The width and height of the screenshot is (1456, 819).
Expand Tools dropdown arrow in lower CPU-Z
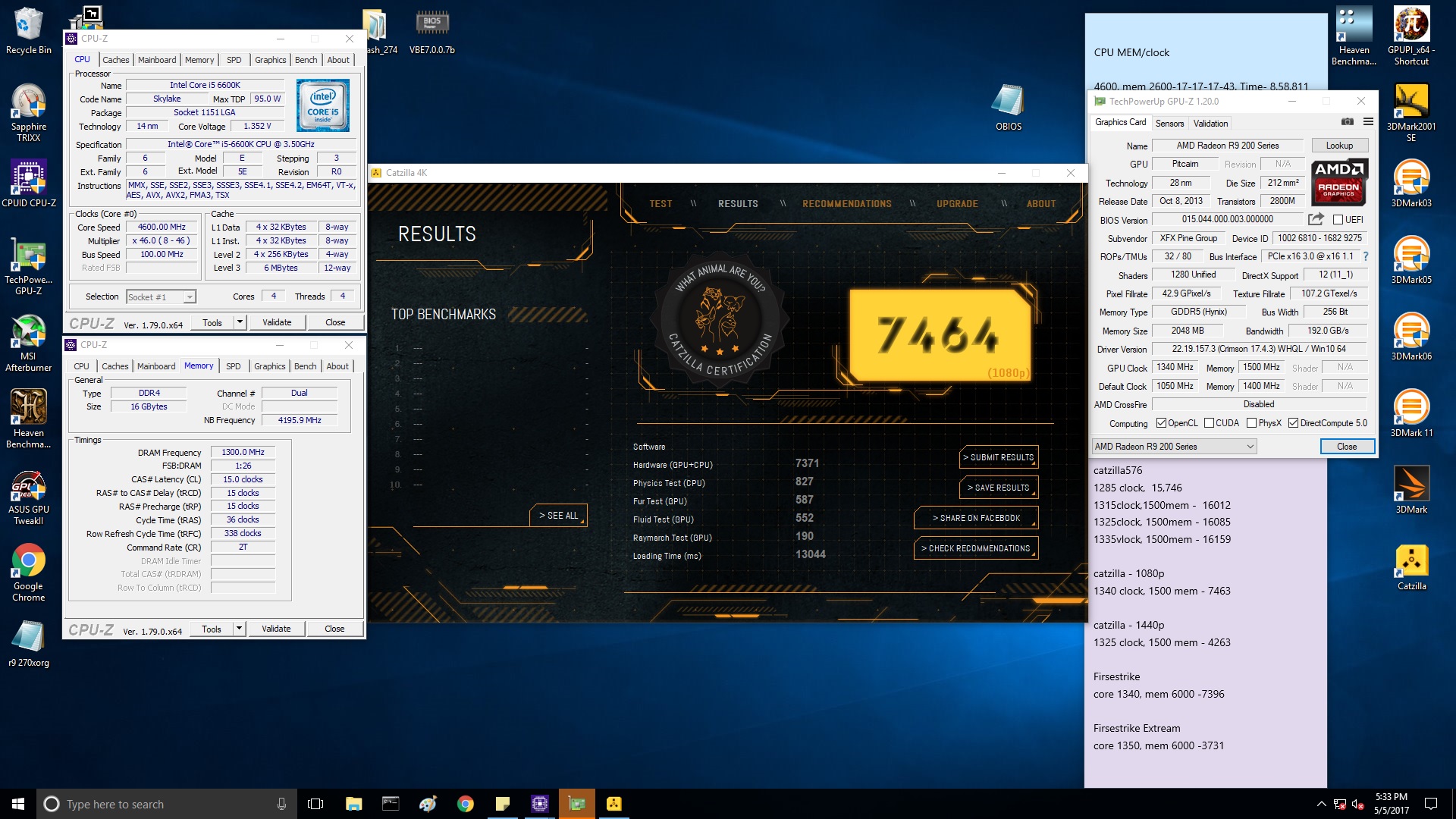click(239, 629)
